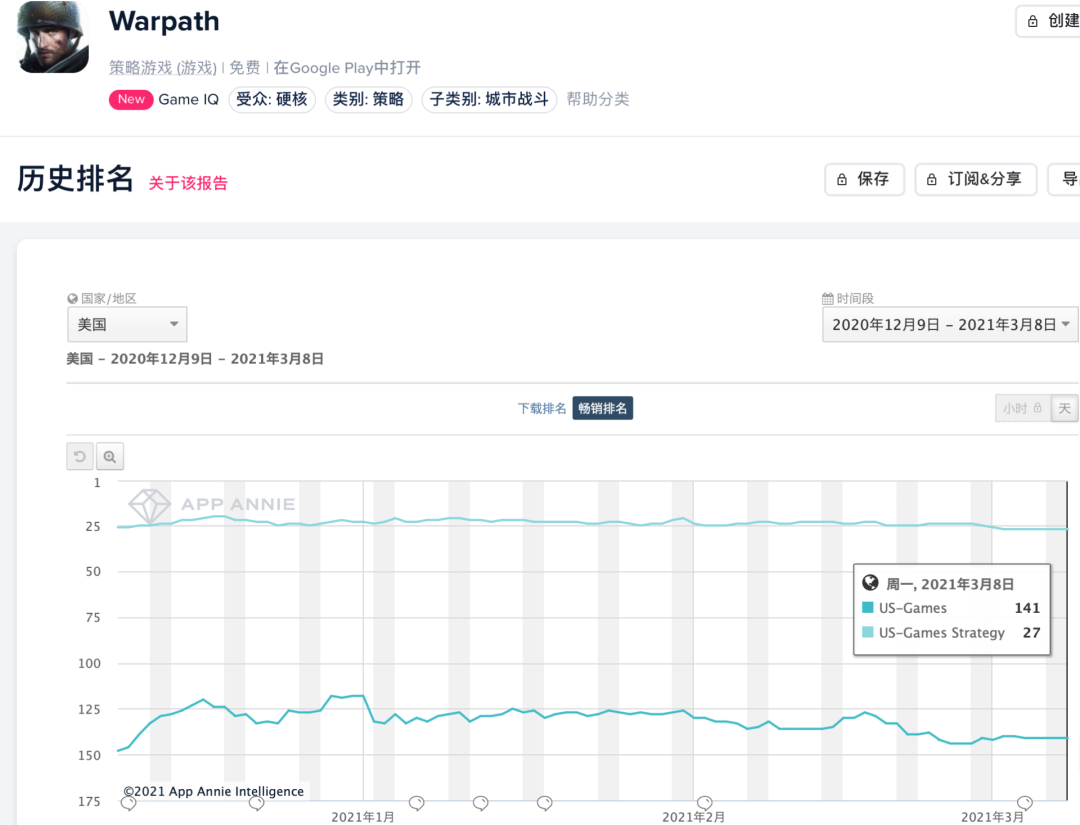Click the 订阅&分享 button
Image resolution: width=1080 pixels, height=825 pixels.
tap(976, 179)
